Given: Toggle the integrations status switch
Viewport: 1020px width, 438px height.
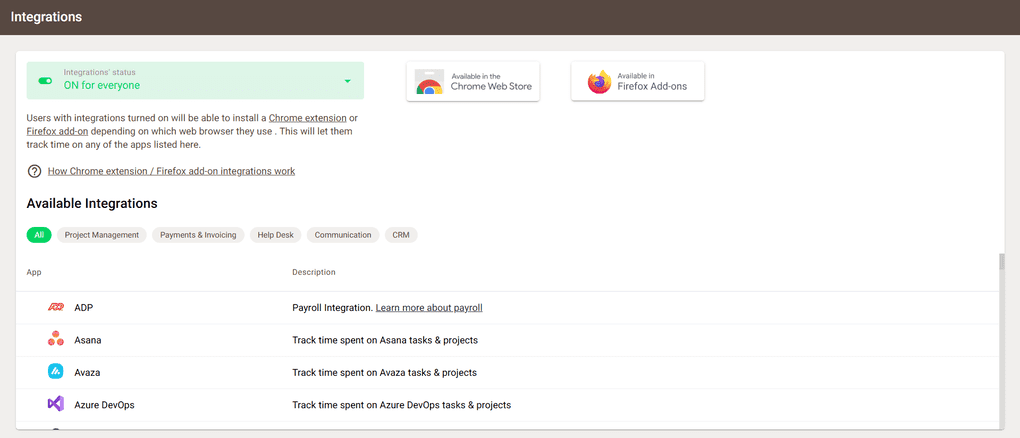Looking at the screenshot, I should 45,81.
